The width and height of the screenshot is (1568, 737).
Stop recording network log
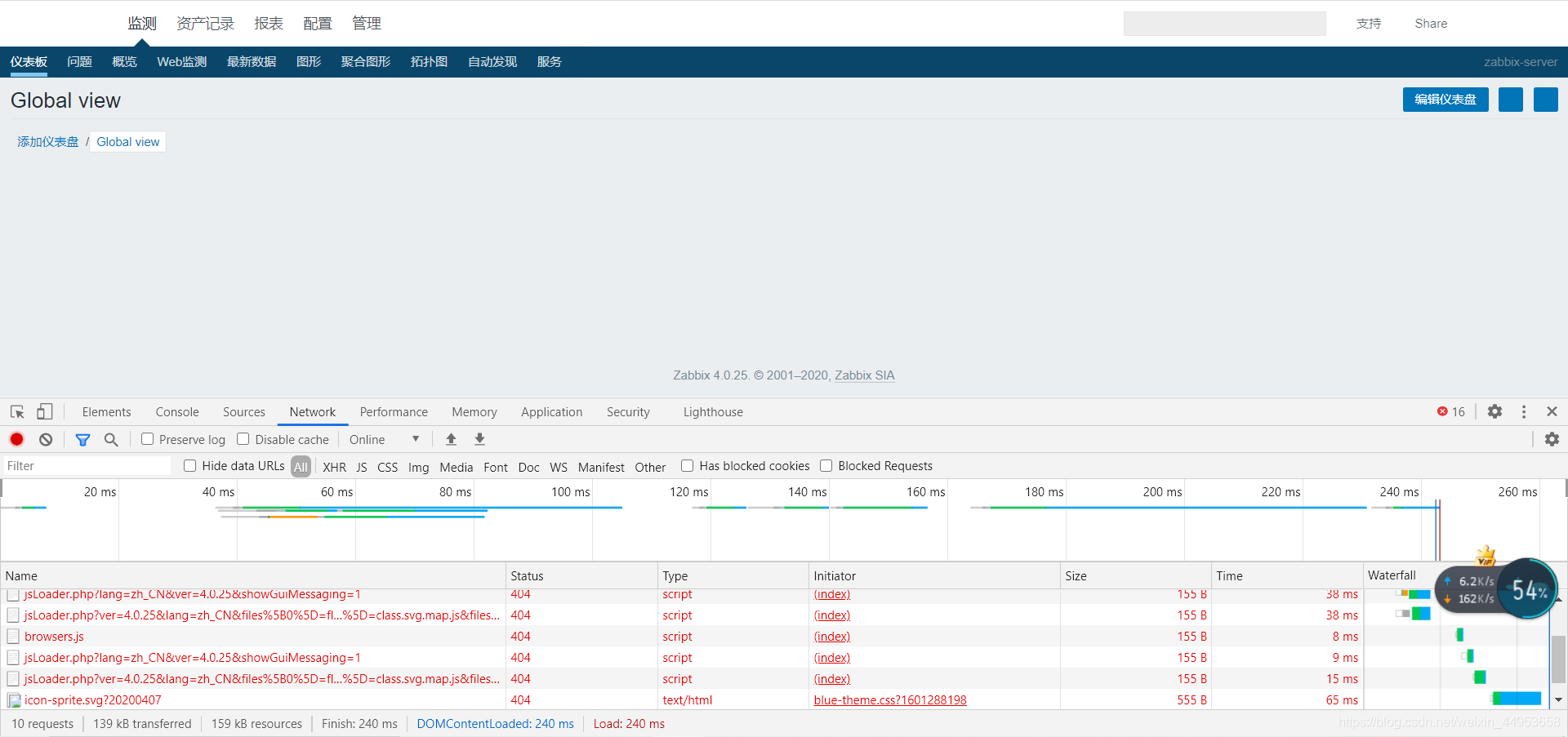click(x=16, y=439)
